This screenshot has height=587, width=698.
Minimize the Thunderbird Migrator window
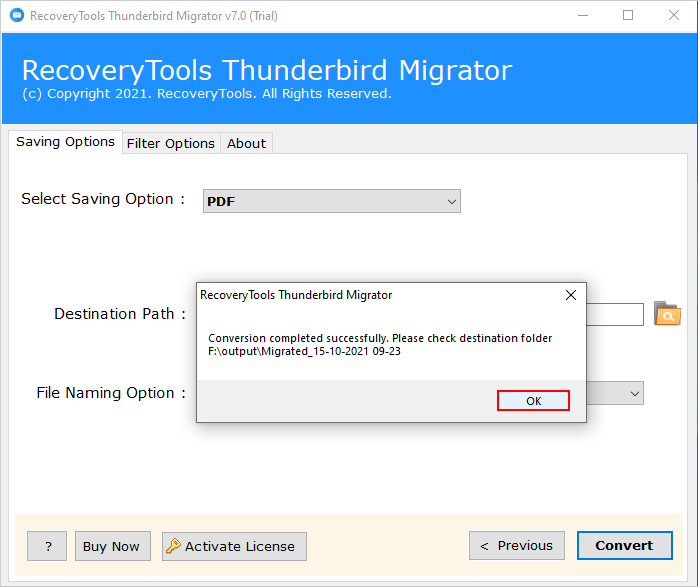[583, 16]
